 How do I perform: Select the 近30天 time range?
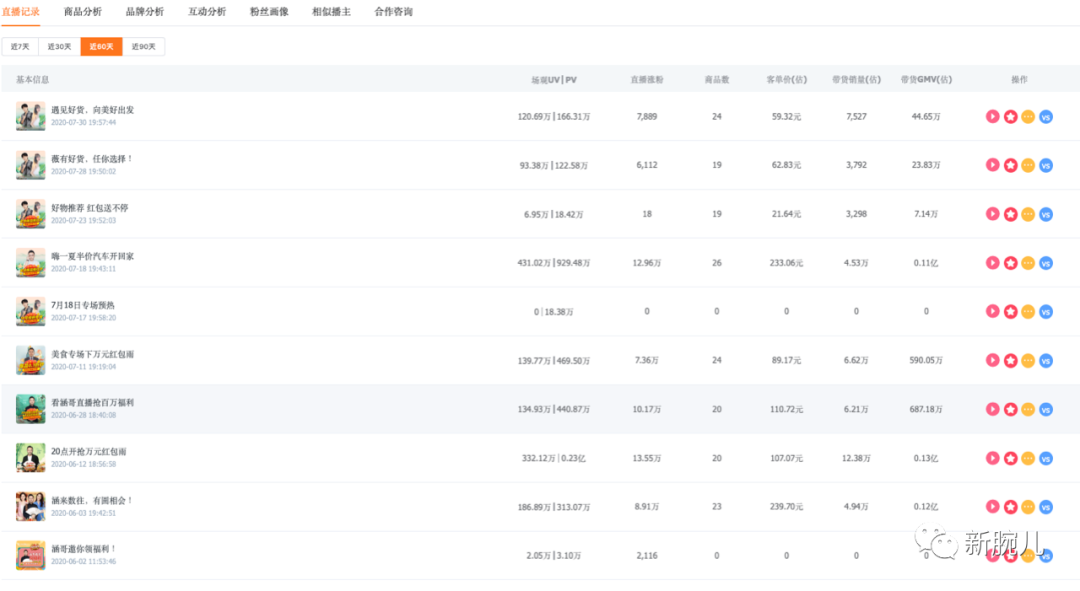[x=59, y=47]
